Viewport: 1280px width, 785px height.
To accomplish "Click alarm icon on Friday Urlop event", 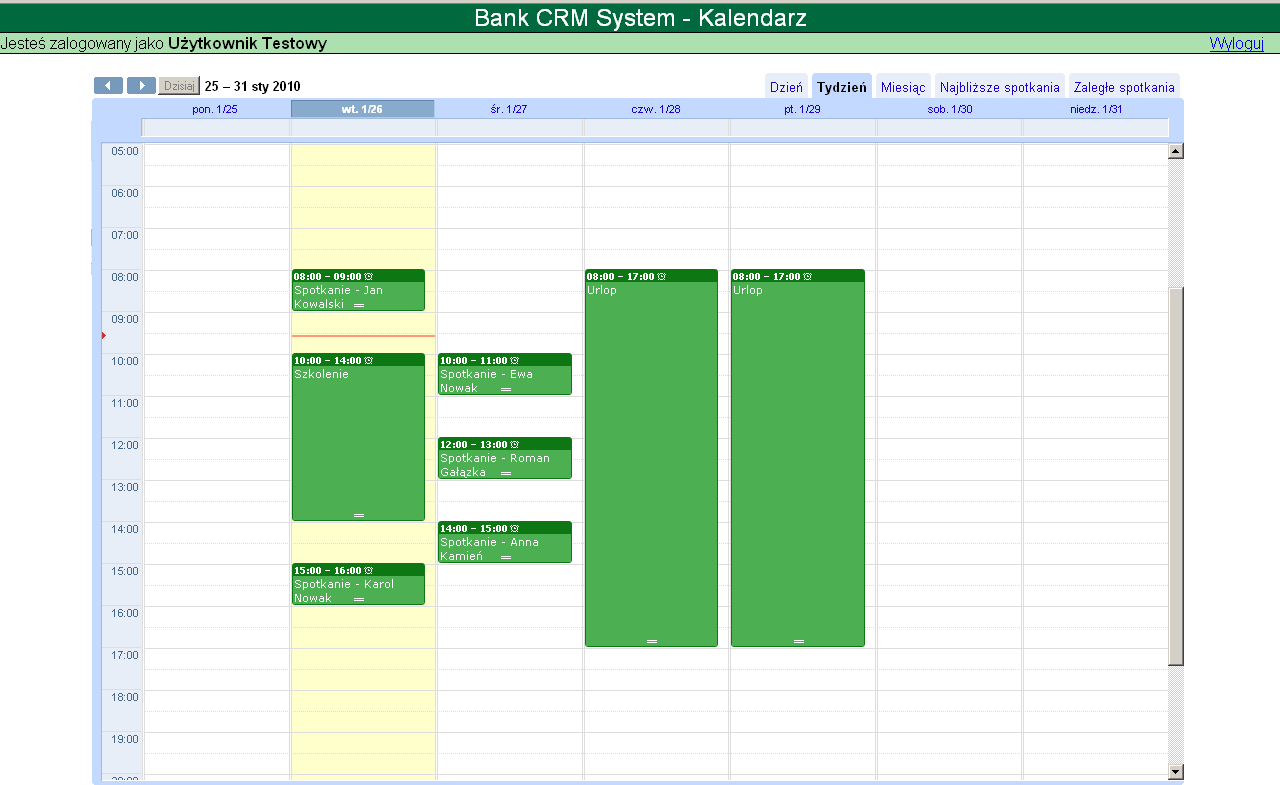I will coord(808,276).
